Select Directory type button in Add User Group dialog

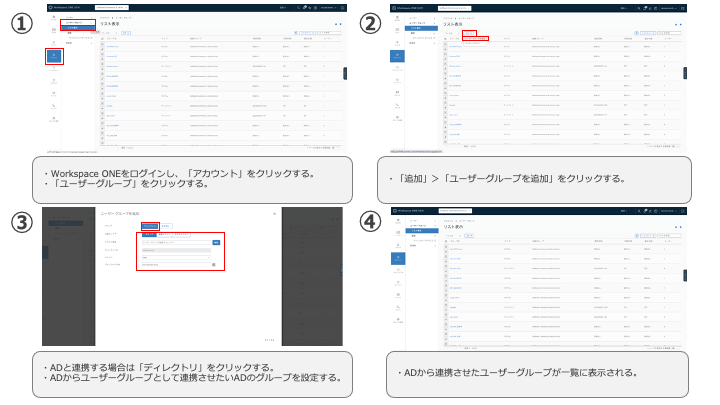click(x=150, y=226)
